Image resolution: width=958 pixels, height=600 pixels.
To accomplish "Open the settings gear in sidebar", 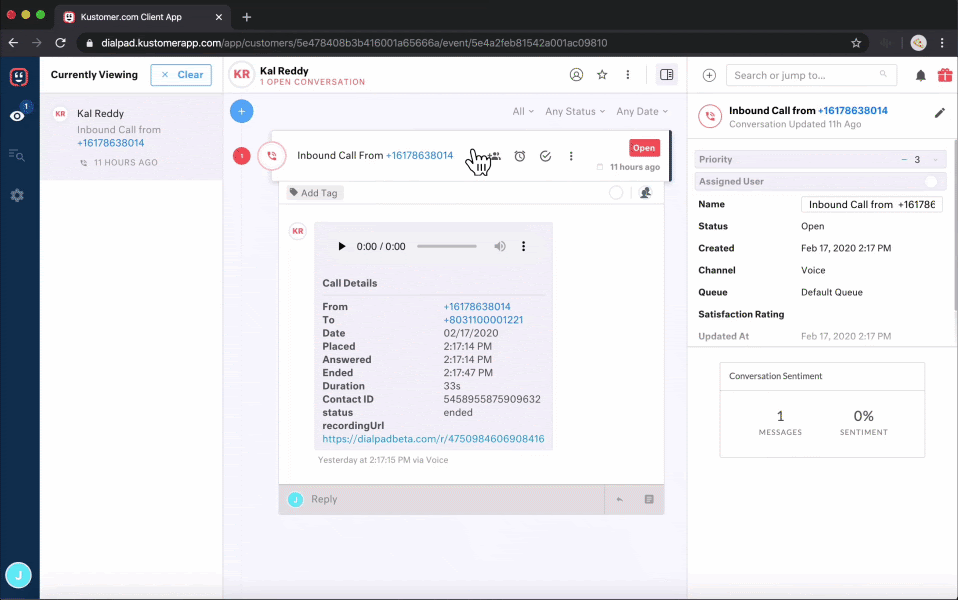I will (x=17, y=196).
